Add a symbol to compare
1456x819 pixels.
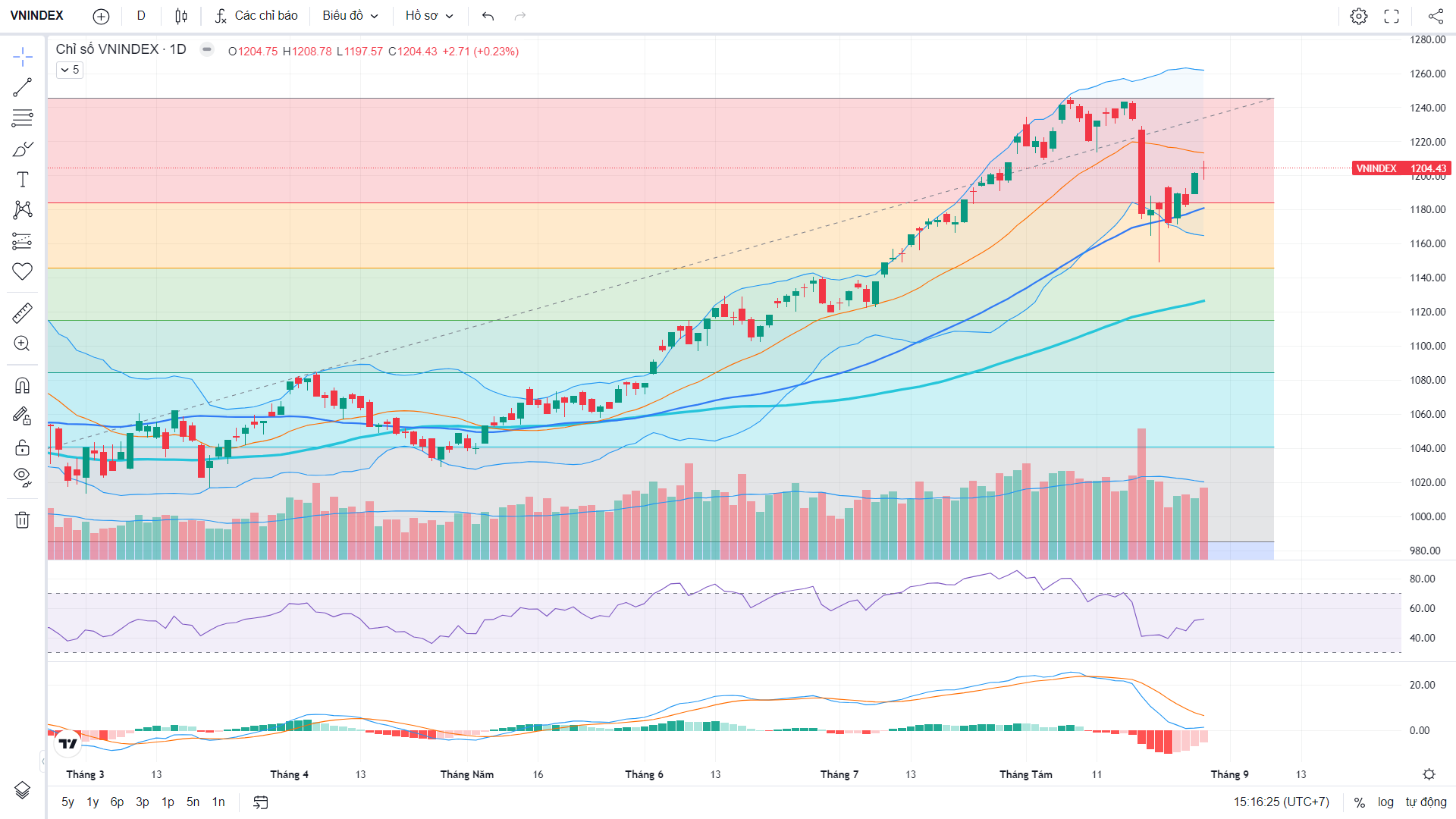[x=101, y=16]
